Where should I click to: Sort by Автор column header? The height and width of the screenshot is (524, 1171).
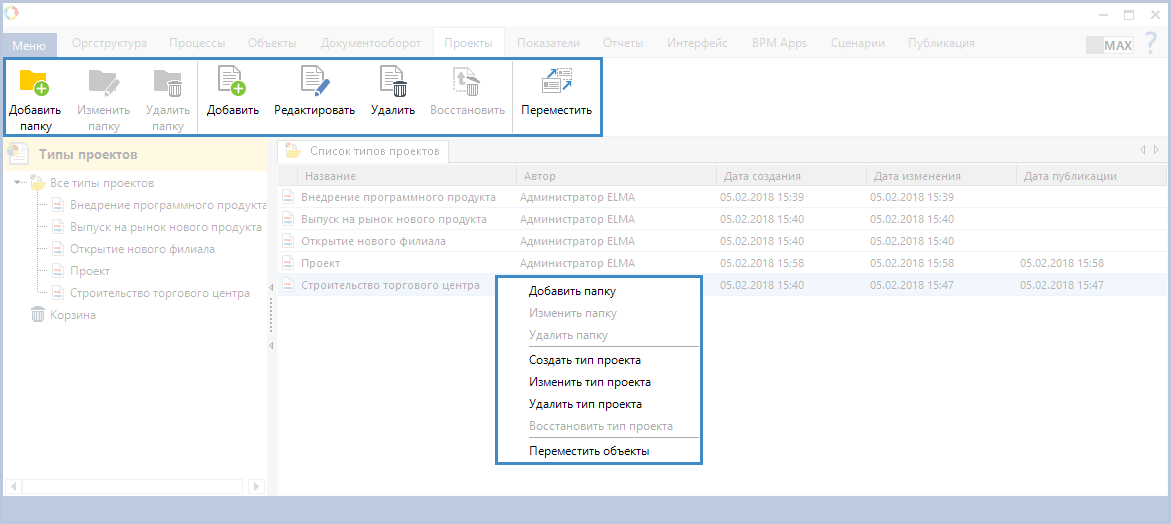[616, 176]
